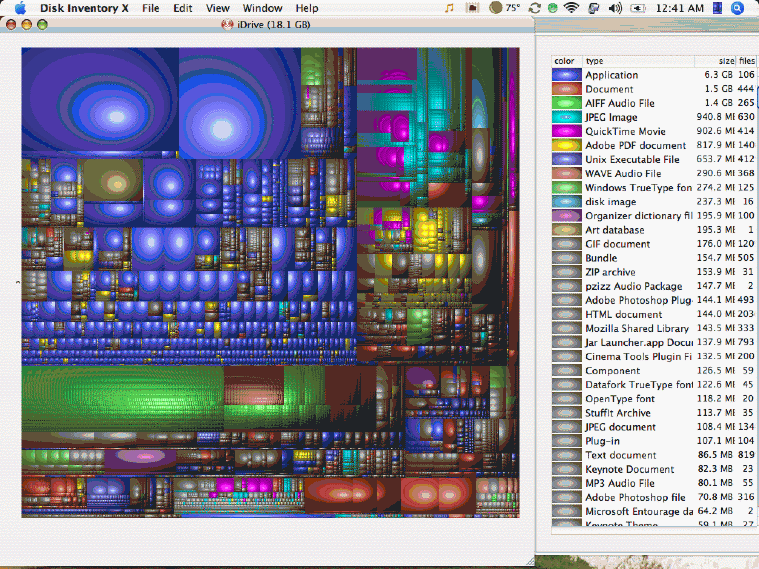
Task: Sort list by the color column header
Action: click(x=567, y=61)
